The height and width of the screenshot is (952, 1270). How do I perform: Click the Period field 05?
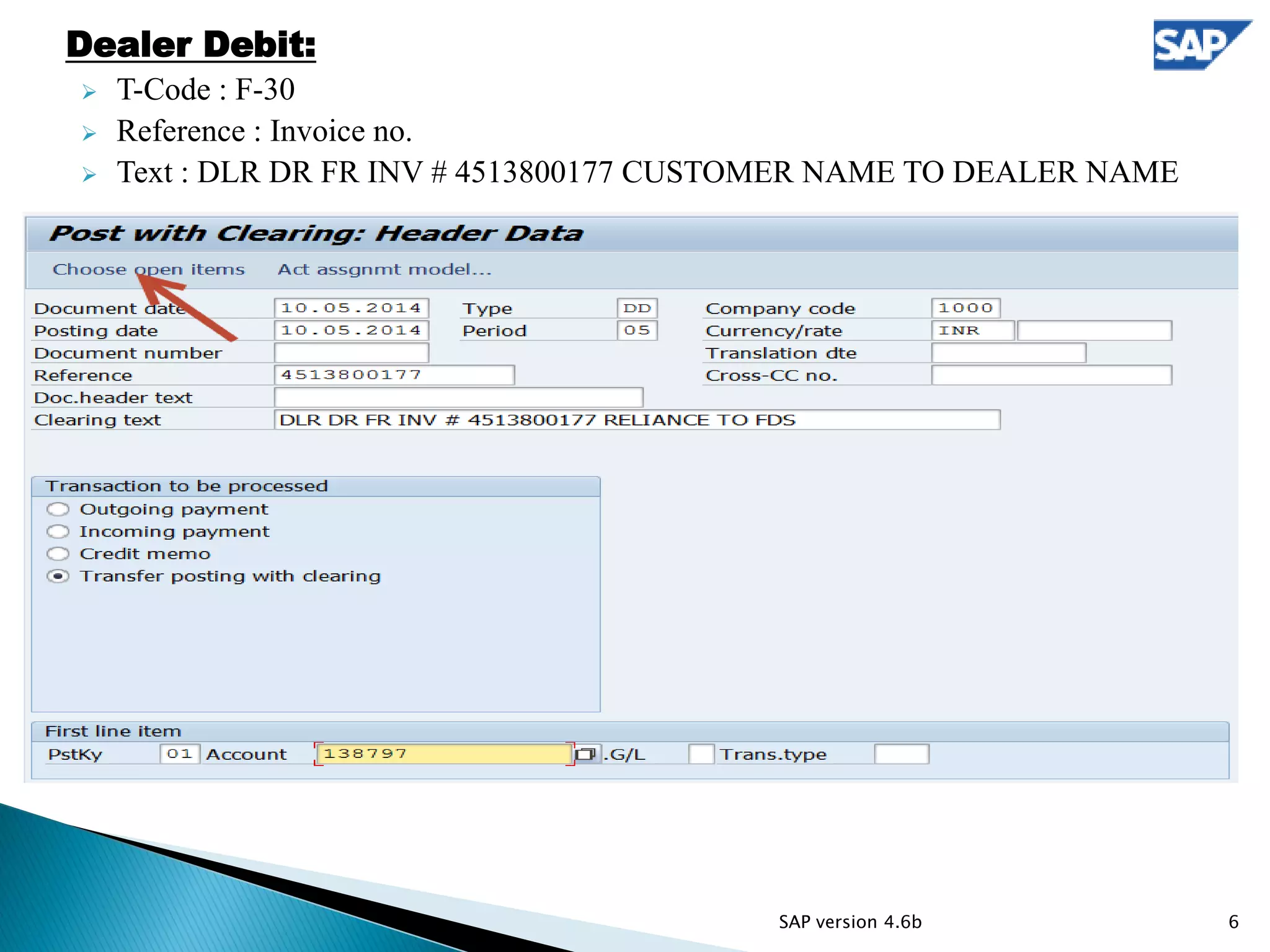point(637,330)
